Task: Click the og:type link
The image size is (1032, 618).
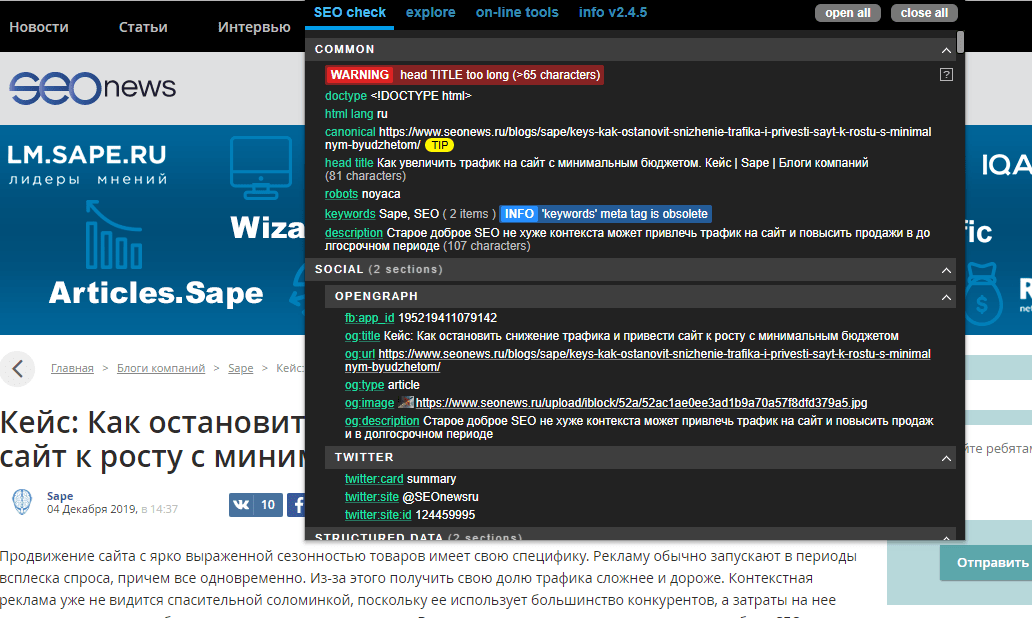Action: [x=365, y=385]
